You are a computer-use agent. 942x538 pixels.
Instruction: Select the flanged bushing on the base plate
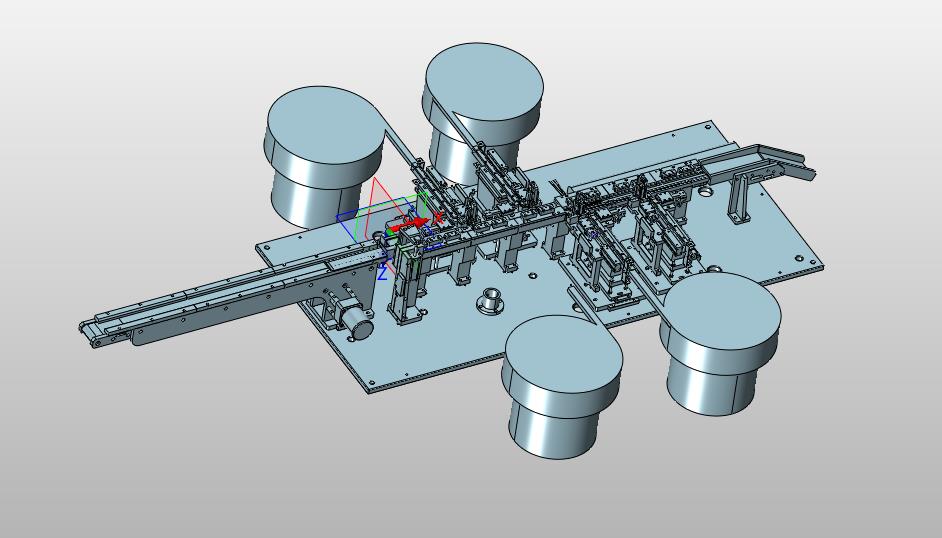pos(490,301)
